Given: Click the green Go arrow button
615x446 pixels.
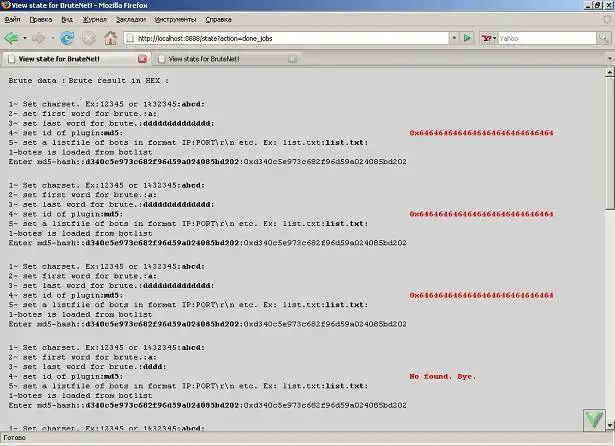Looking at the screenshot, I should click(x=467, y=38).
